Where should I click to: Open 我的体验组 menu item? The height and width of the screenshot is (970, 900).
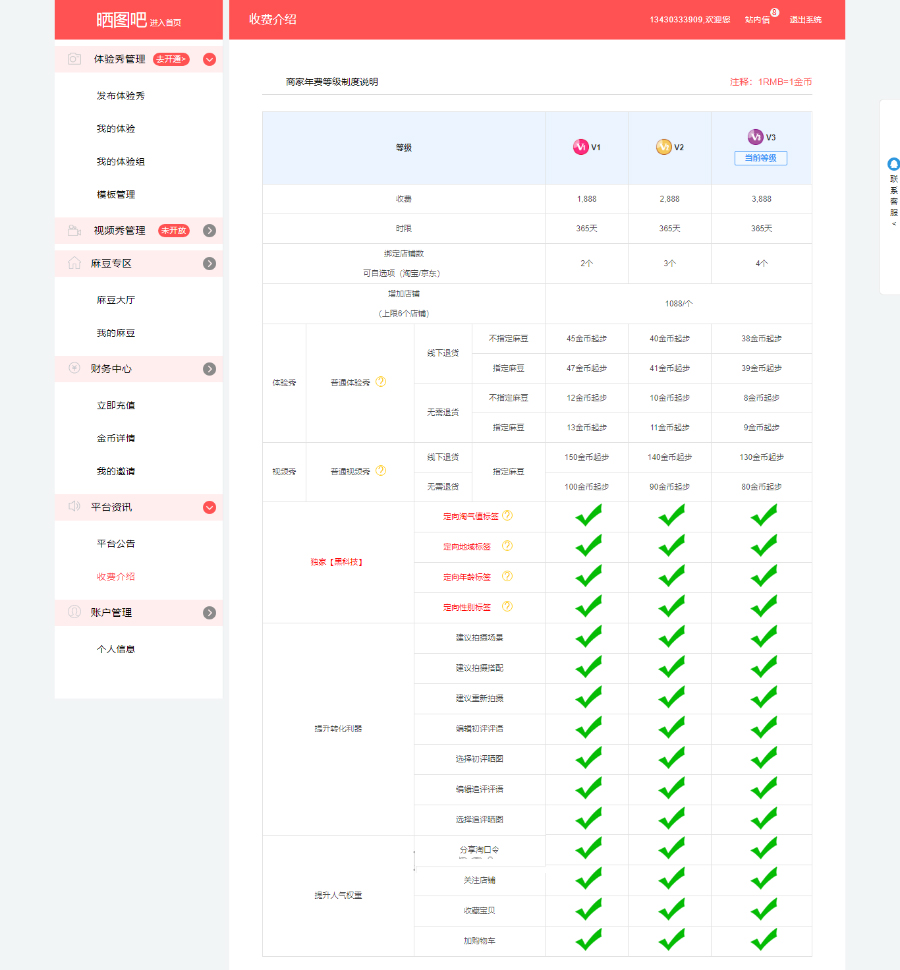tap(121, 161)
